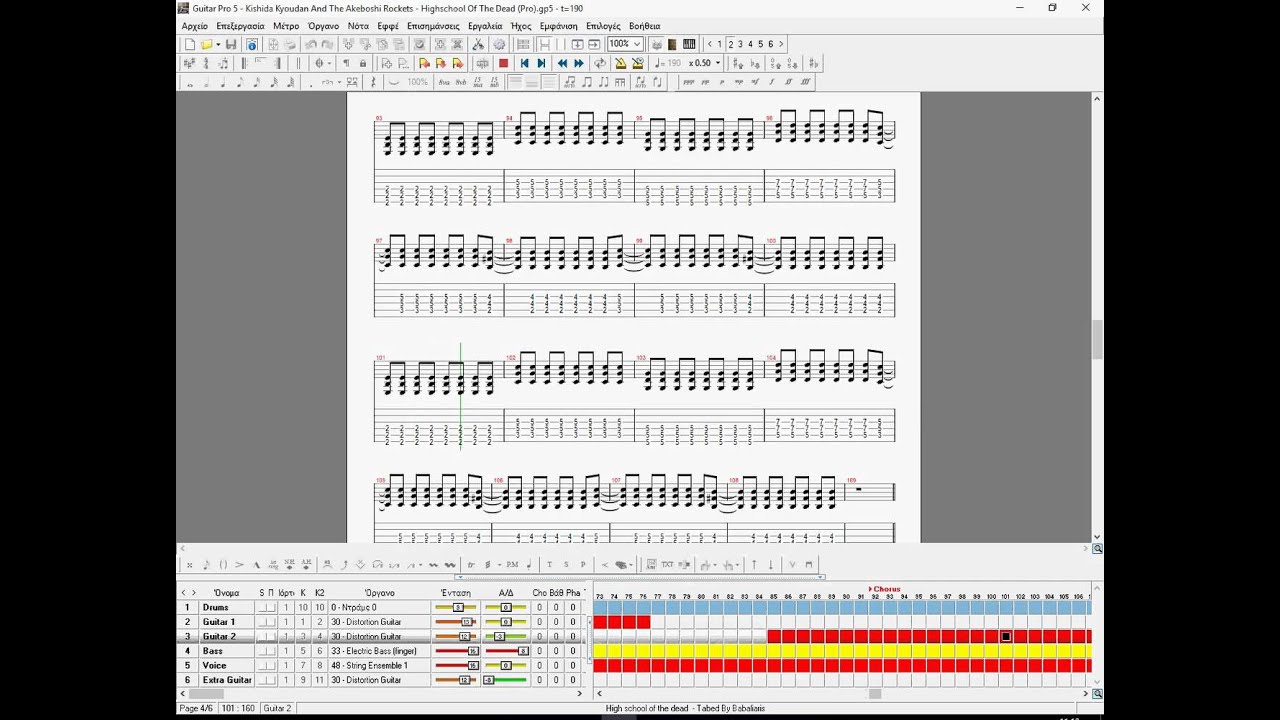Viewport: 1280px width, 720px height.
Task: Toggle loop playback icon
Action: pos(600,63)
